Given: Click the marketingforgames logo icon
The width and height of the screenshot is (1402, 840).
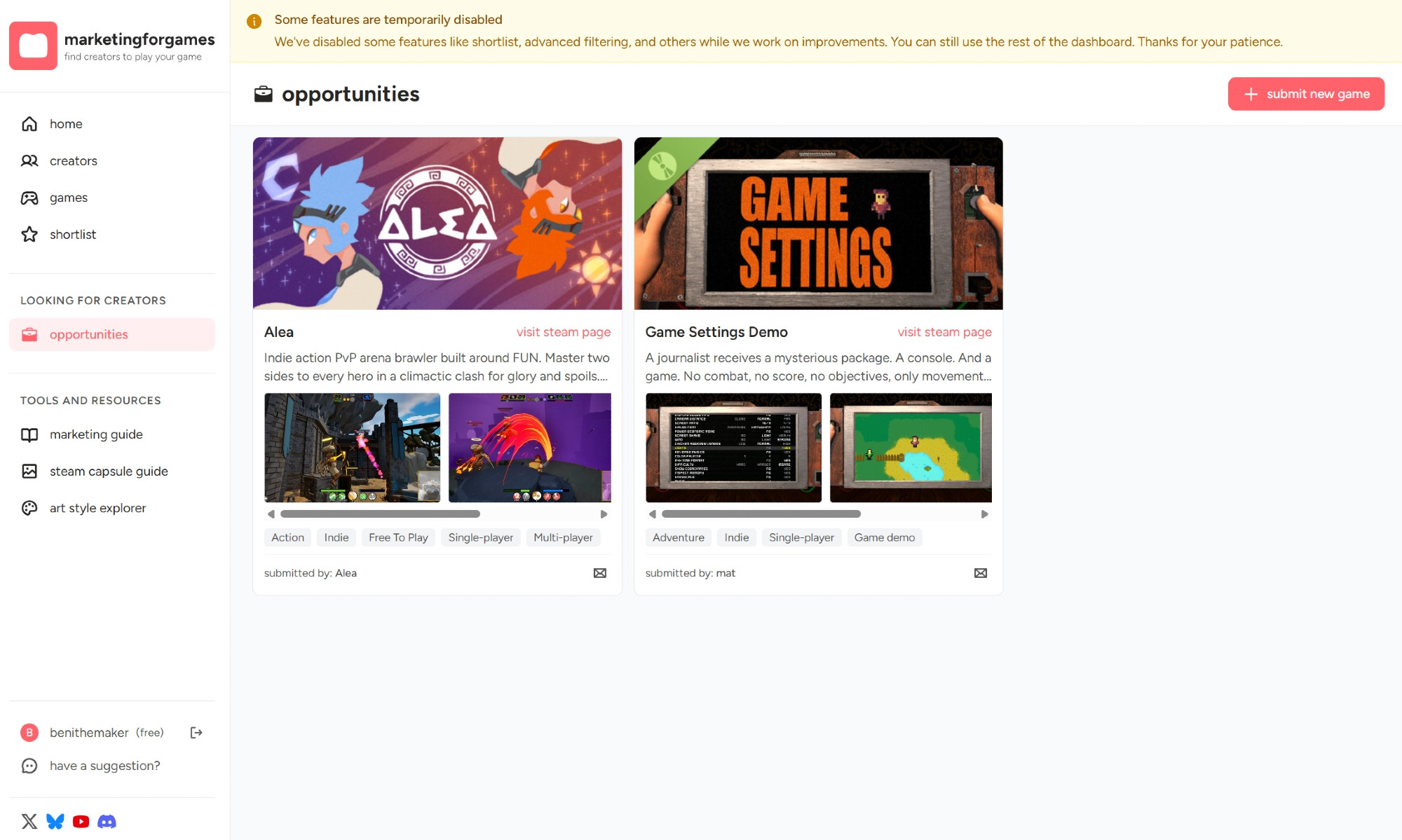Looking at the screenshot, I should pyautogui.click(x=33, y=46).
